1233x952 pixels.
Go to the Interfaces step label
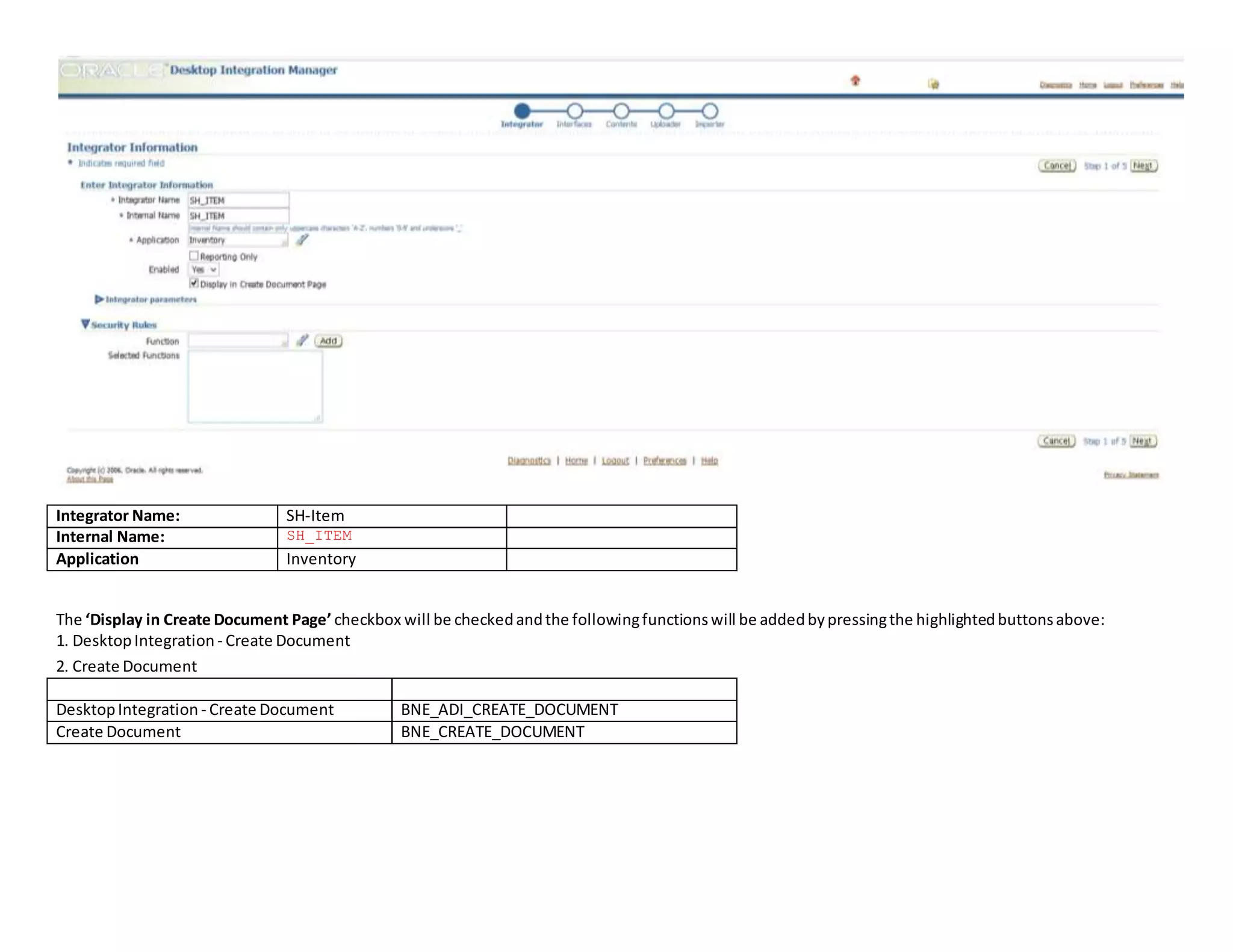click(x=574, y=125)
